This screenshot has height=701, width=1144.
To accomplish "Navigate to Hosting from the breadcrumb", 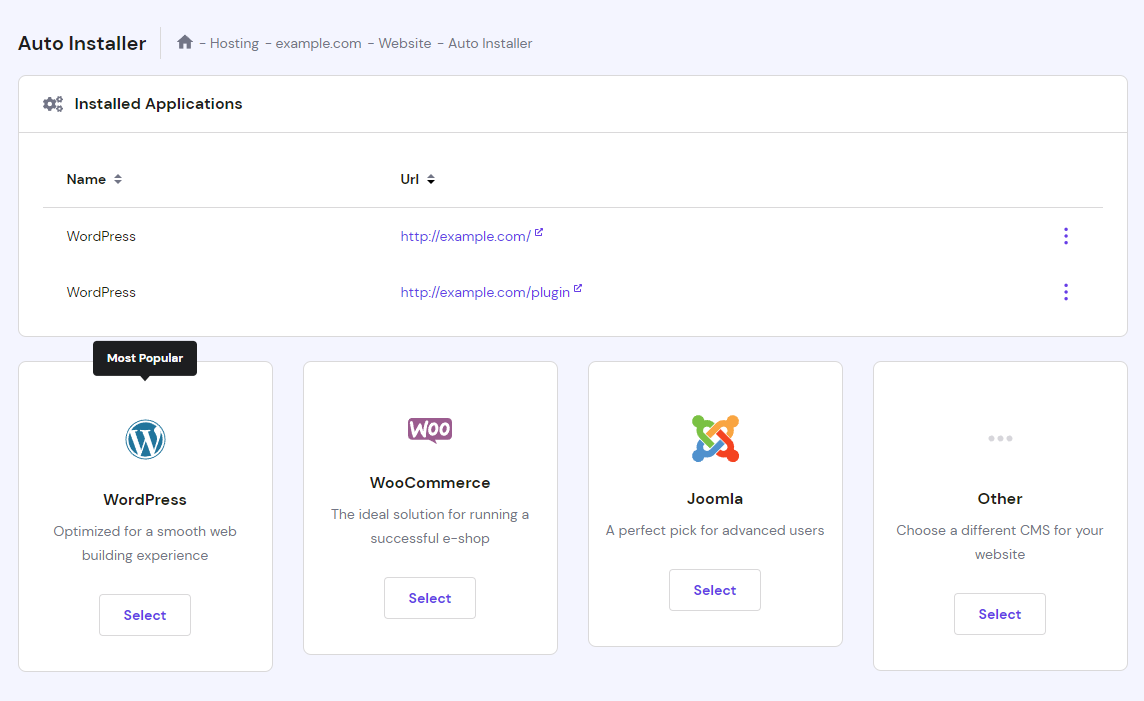I will 234,42.
